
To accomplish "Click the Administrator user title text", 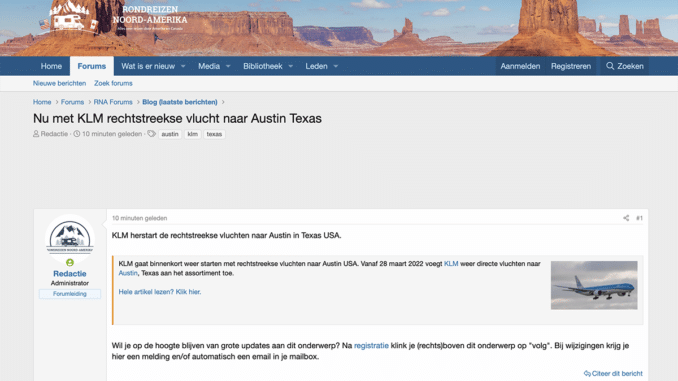I will pos(70,283).
